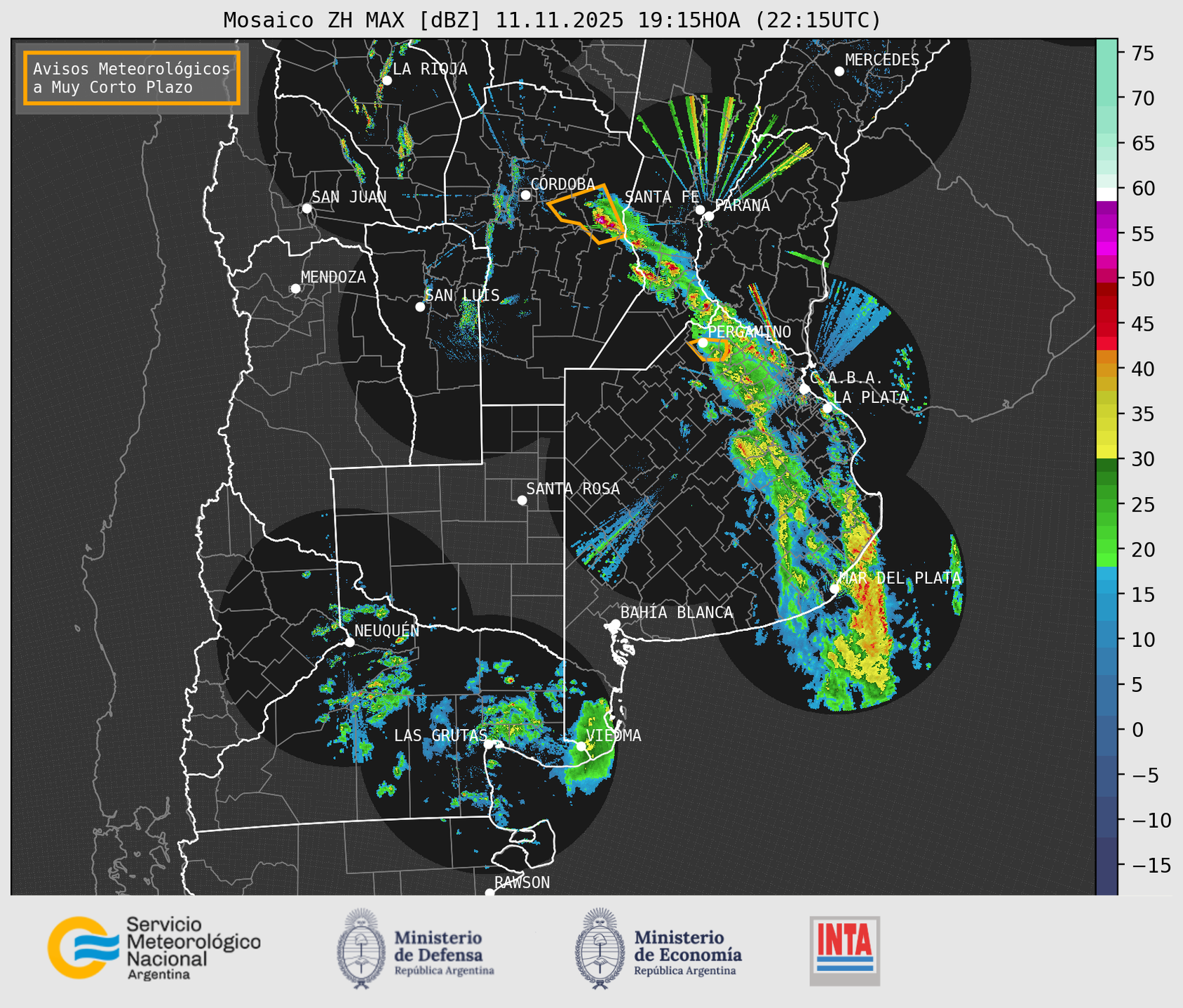This screenshot has width=1183, height=1008.
Task: Click the MAR DEL PLATA city label
Action: pyautogui.click(x=900, y=578)
